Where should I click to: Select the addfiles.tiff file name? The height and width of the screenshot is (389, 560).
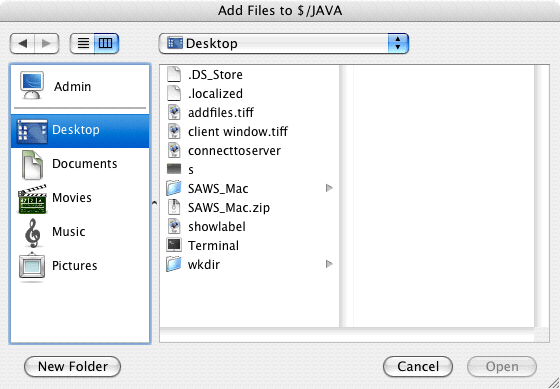(x=221, y=113)
